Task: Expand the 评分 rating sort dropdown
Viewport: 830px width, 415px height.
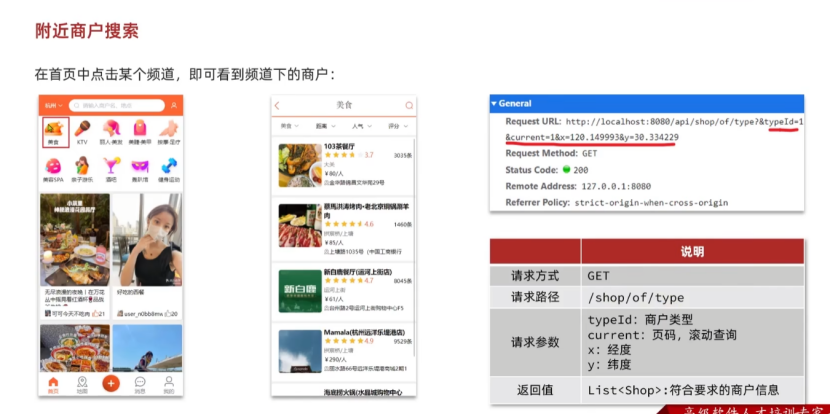Action: point(398,126)
